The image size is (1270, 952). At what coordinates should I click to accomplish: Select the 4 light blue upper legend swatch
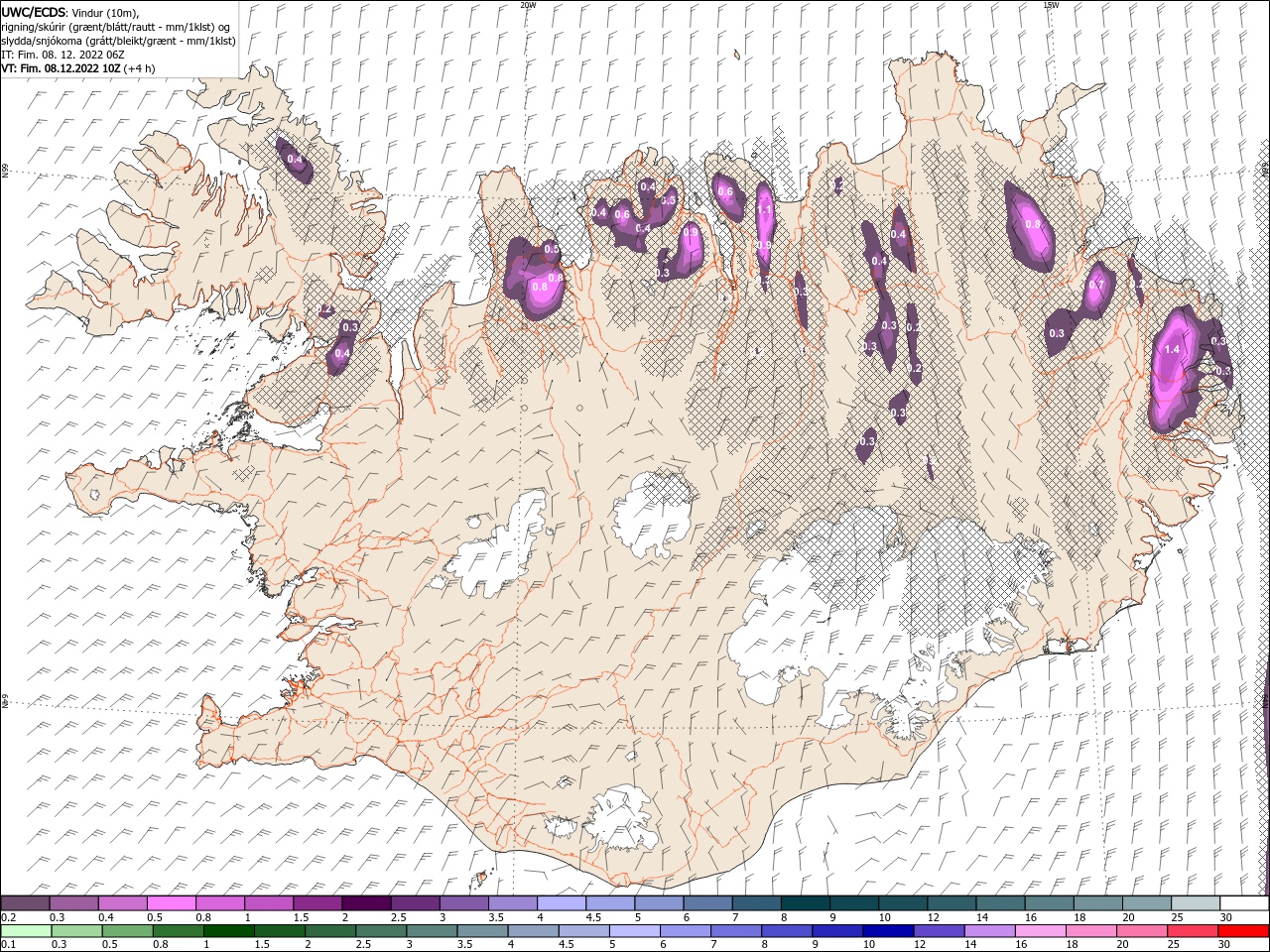pyautogui.click(x=561, y=903)
